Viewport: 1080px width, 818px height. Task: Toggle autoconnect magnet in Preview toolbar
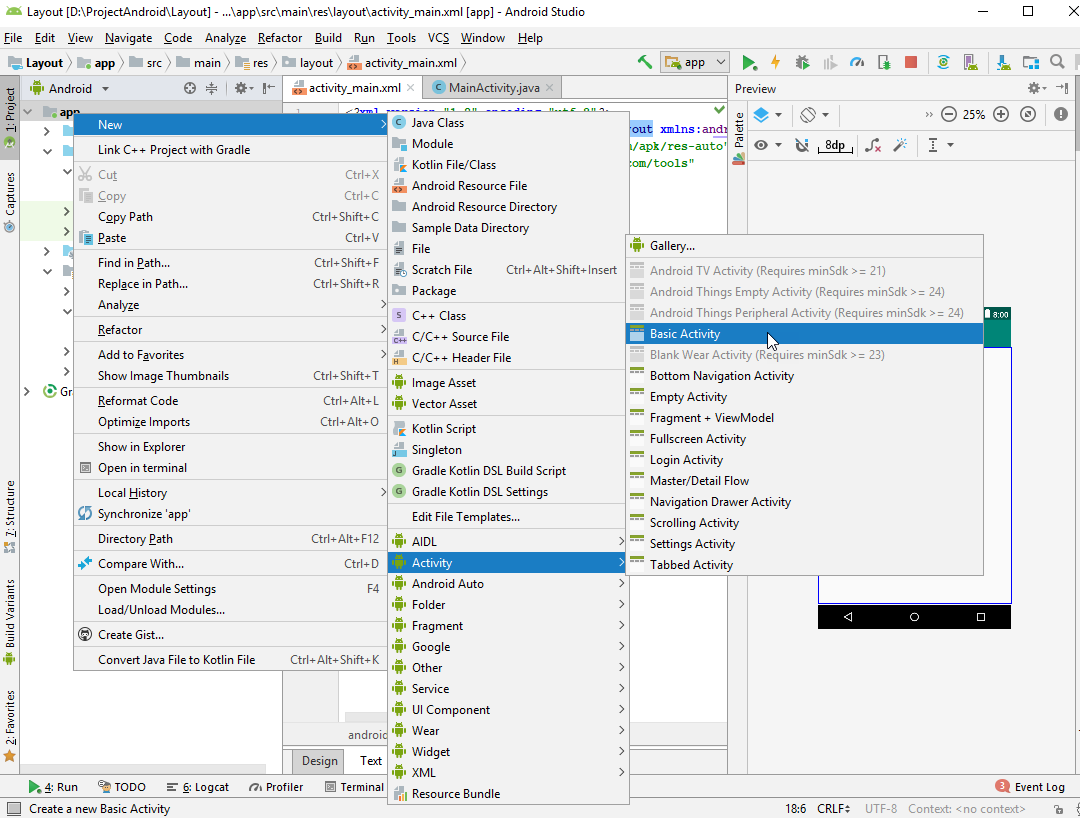pyautogui.click(x=802, y=145)
